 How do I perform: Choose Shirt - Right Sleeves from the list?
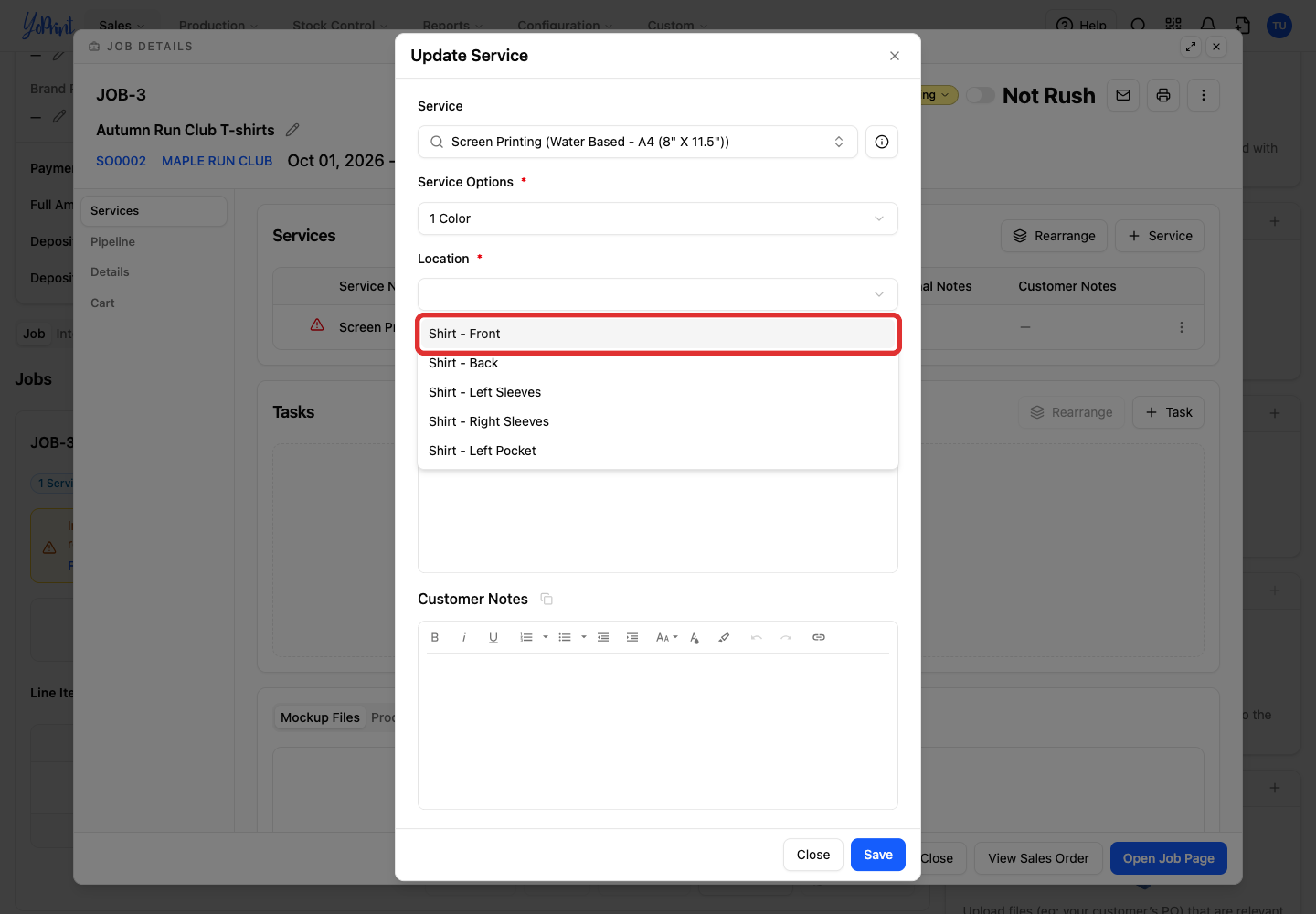pos(658,421)
